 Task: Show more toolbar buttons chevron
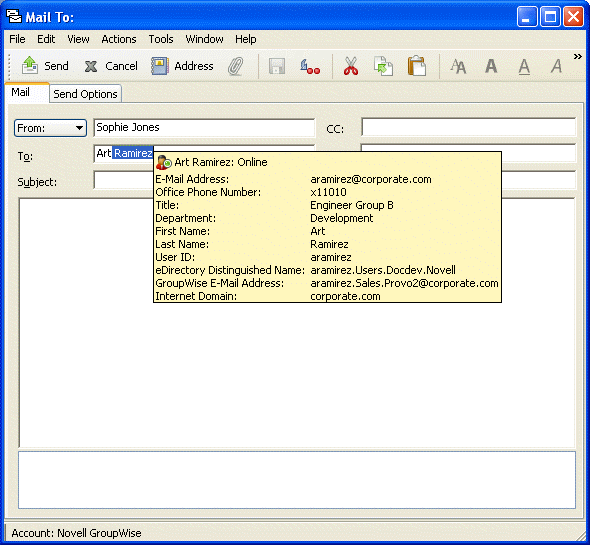pos(577,56)
